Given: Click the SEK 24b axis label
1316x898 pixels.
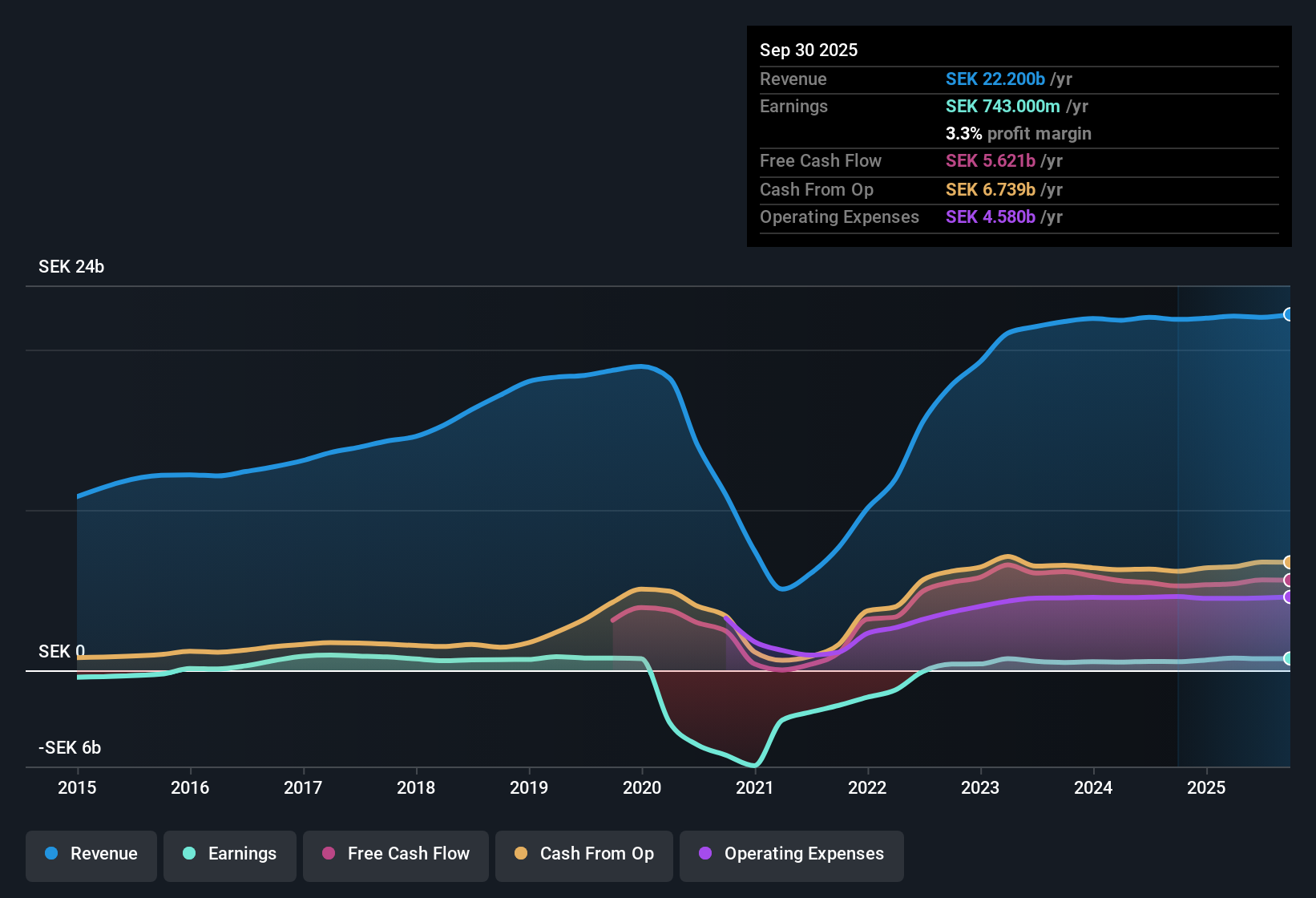Looking at the screenshot, I should tap(71, 267).
